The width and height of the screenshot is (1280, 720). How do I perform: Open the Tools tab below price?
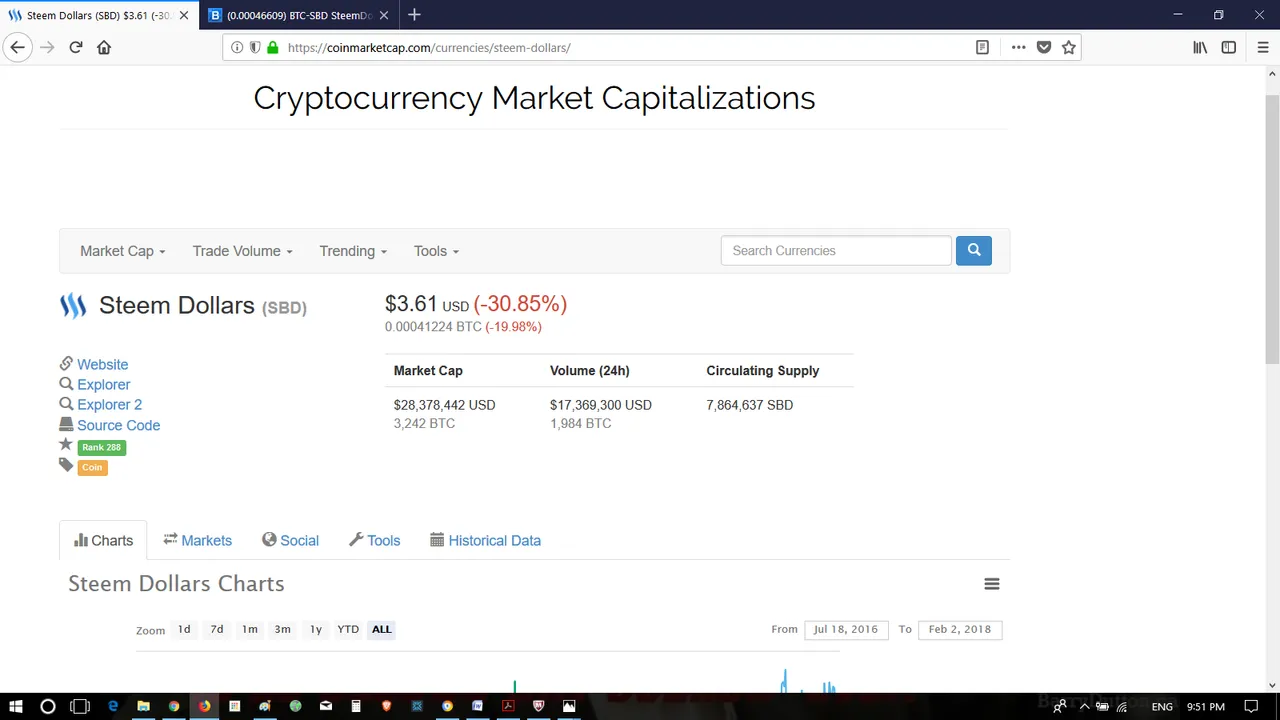(374, 540)
